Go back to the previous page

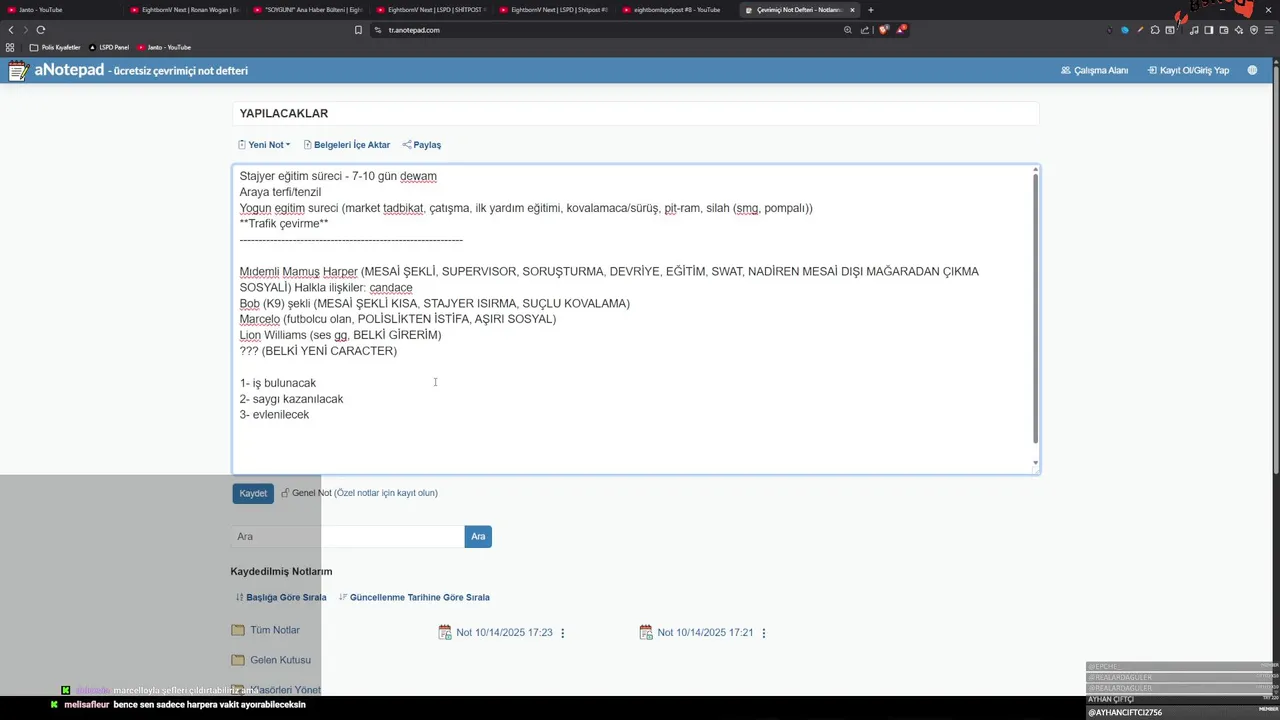pyautogui.click(x=11, y=30)
